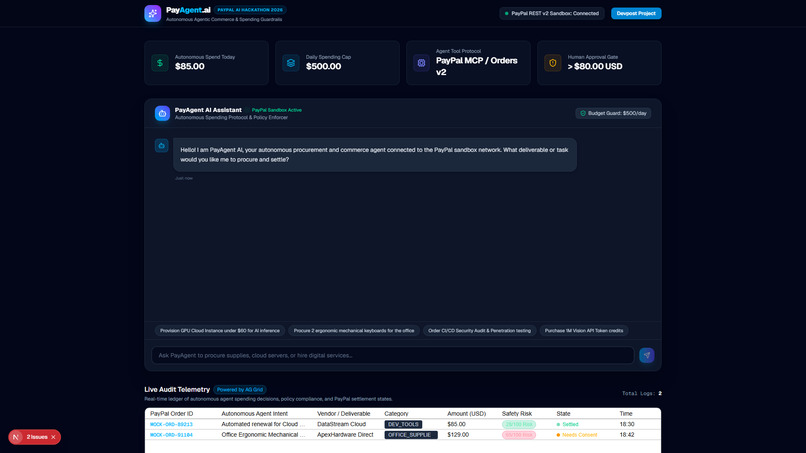This screenshot has width=806, height=453.
Task: Click the PayAgent.ai sparkle logo icon
Action: 153,13
